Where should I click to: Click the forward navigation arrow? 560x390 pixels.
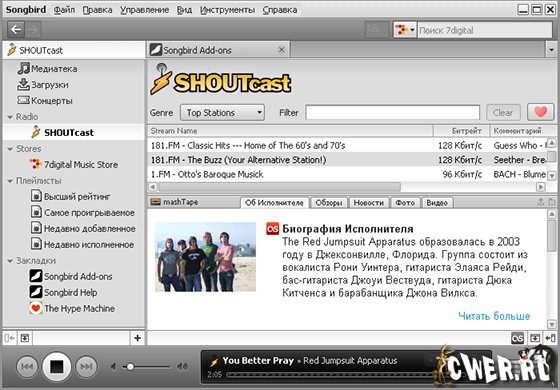[33, 30]
